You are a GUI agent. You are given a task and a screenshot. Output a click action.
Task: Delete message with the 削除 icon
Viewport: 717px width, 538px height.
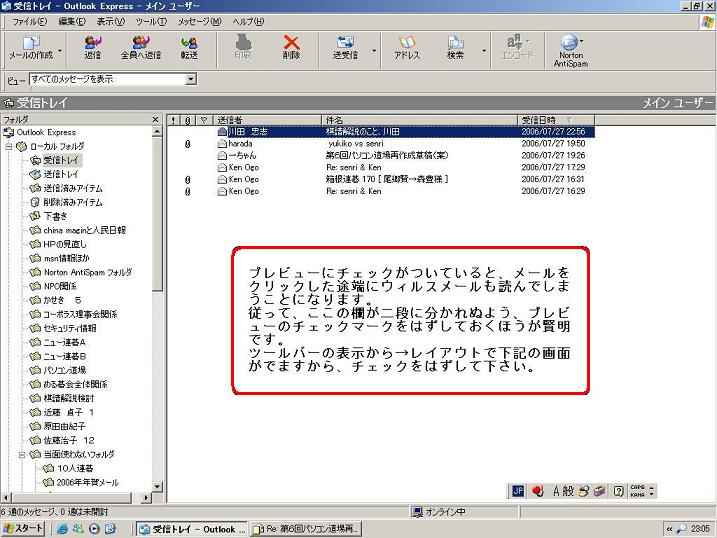coord(291,43)
